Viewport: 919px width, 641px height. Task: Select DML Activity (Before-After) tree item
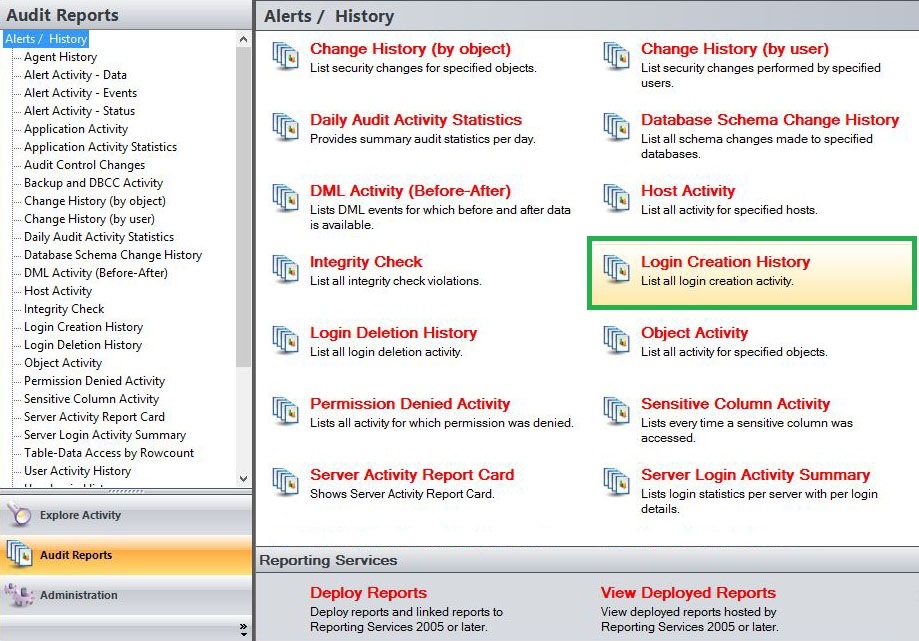coord(96,273)
